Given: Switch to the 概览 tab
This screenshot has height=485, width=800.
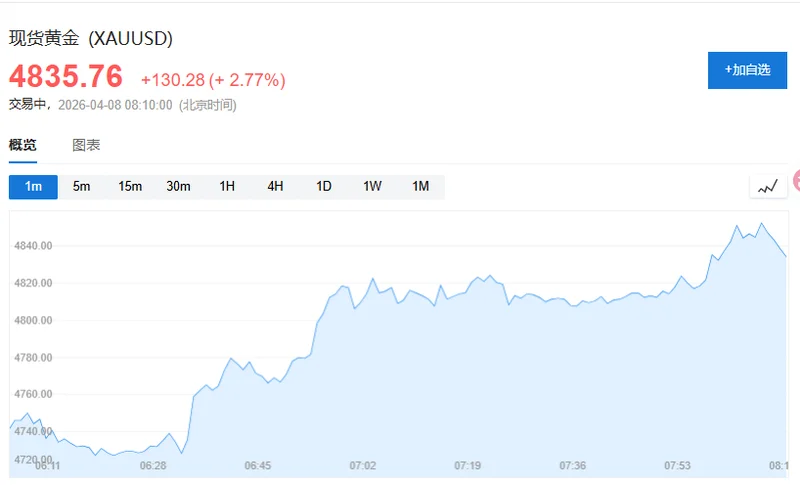Looking at the screenshot, I should pos(23,145).
